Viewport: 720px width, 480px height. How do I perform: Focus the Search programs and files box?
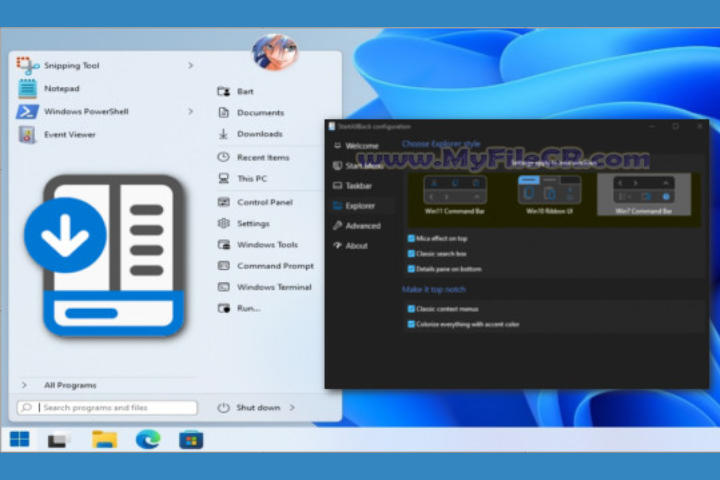click(107, 407)
